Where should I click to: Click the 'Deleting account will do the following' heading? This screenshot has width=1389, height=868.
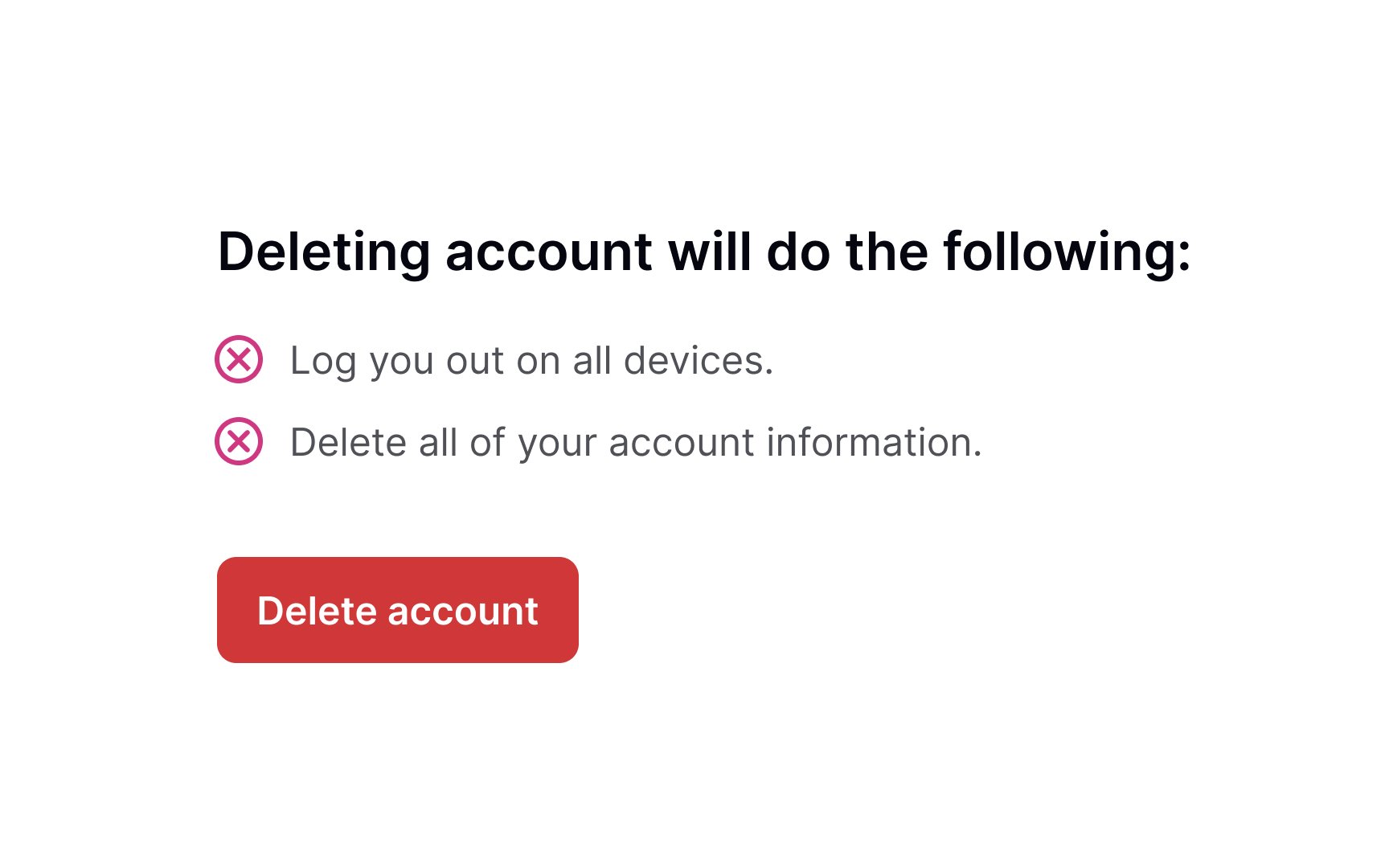pyautogui.click(x=704, y=252)
